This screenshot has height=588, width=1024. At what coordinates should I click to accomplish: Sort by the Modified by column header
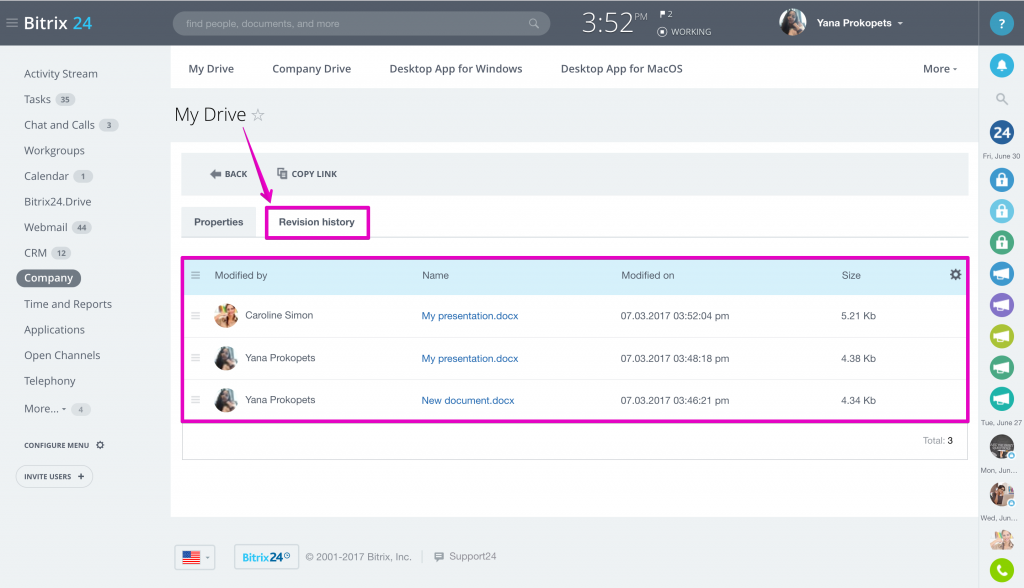pos(241,276)
